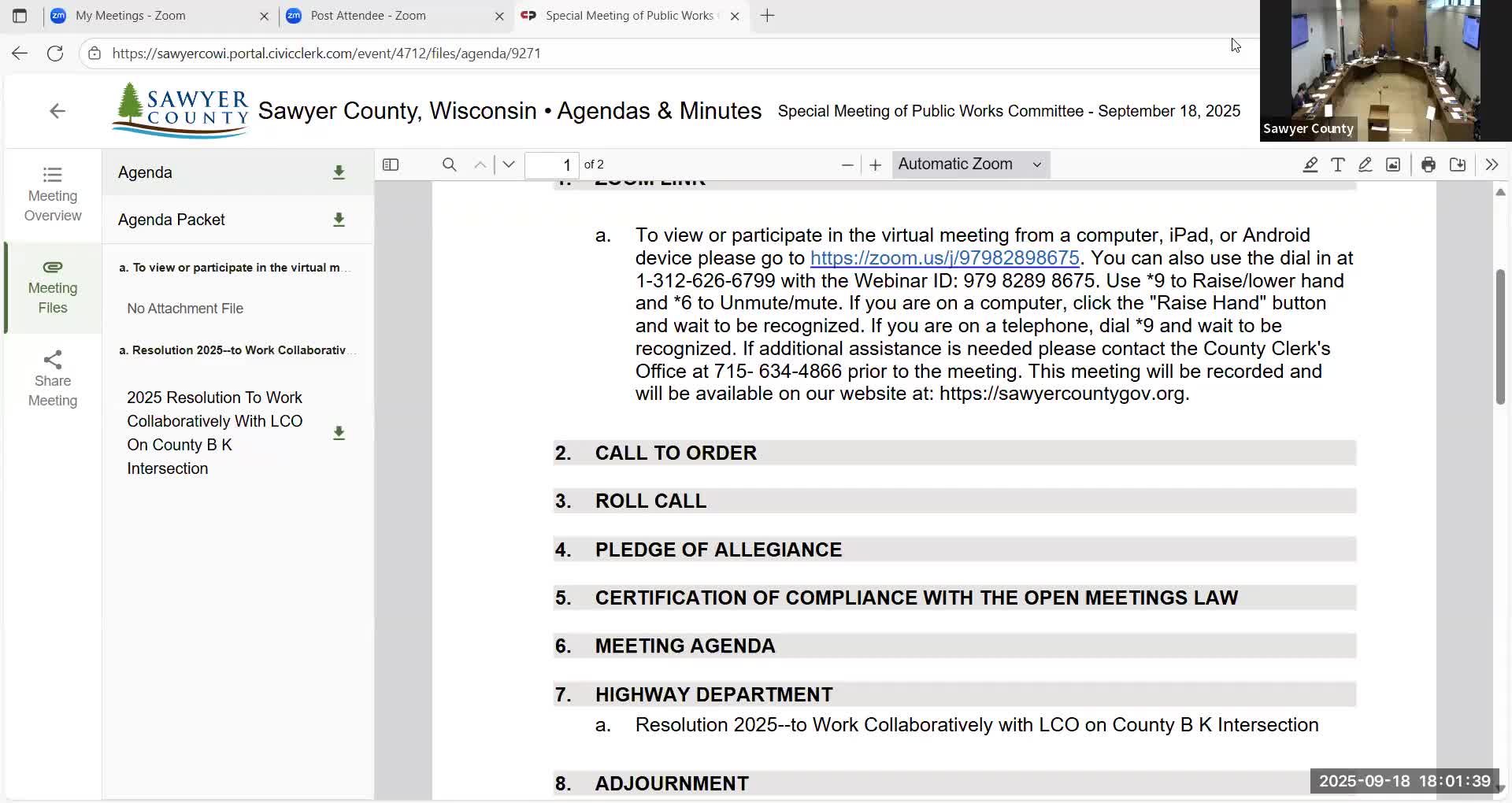
Task: Switch to My Meetings - Zoom tab
Action: pos(131,16)
